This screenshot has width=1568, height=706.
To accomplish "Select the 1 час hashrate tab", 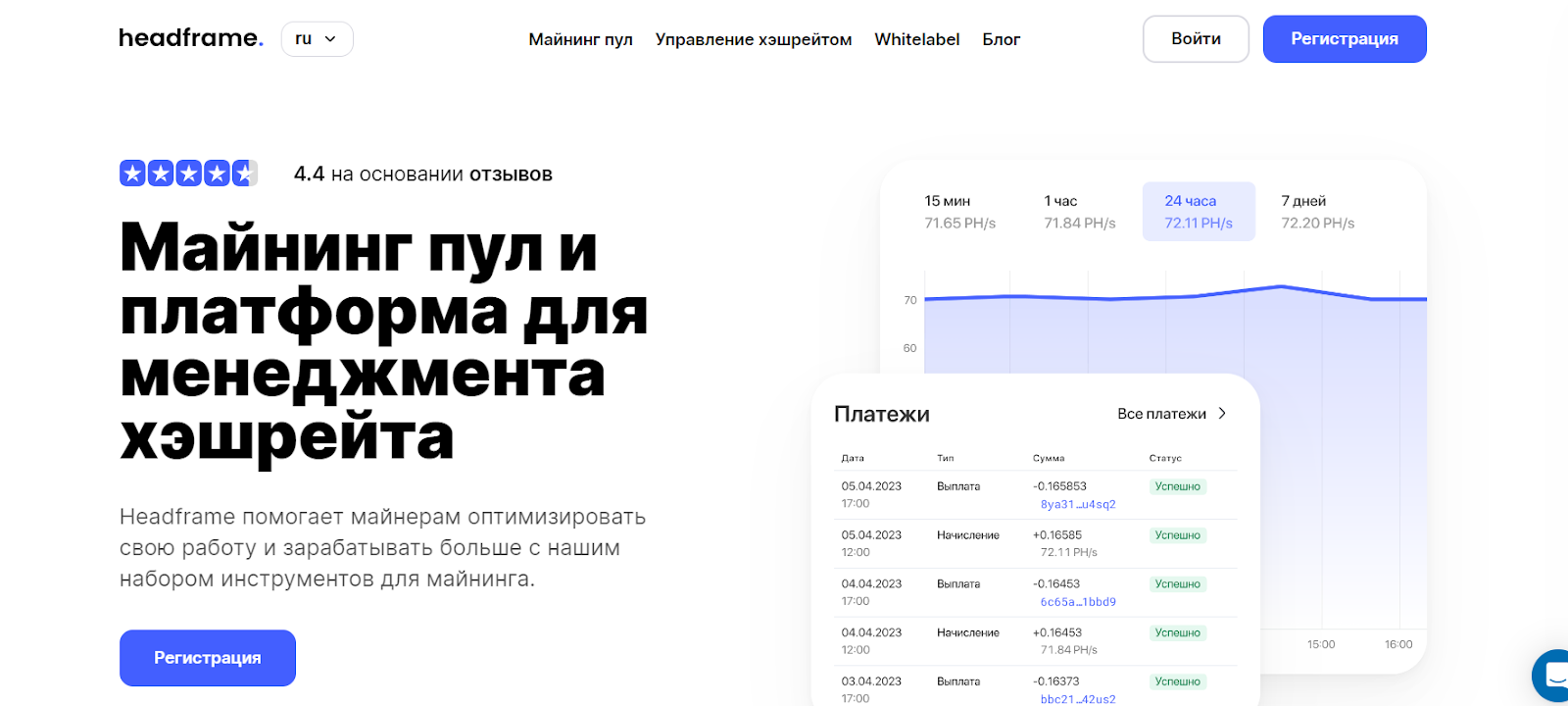I will pyautogui.click(x=1080, y=212).
